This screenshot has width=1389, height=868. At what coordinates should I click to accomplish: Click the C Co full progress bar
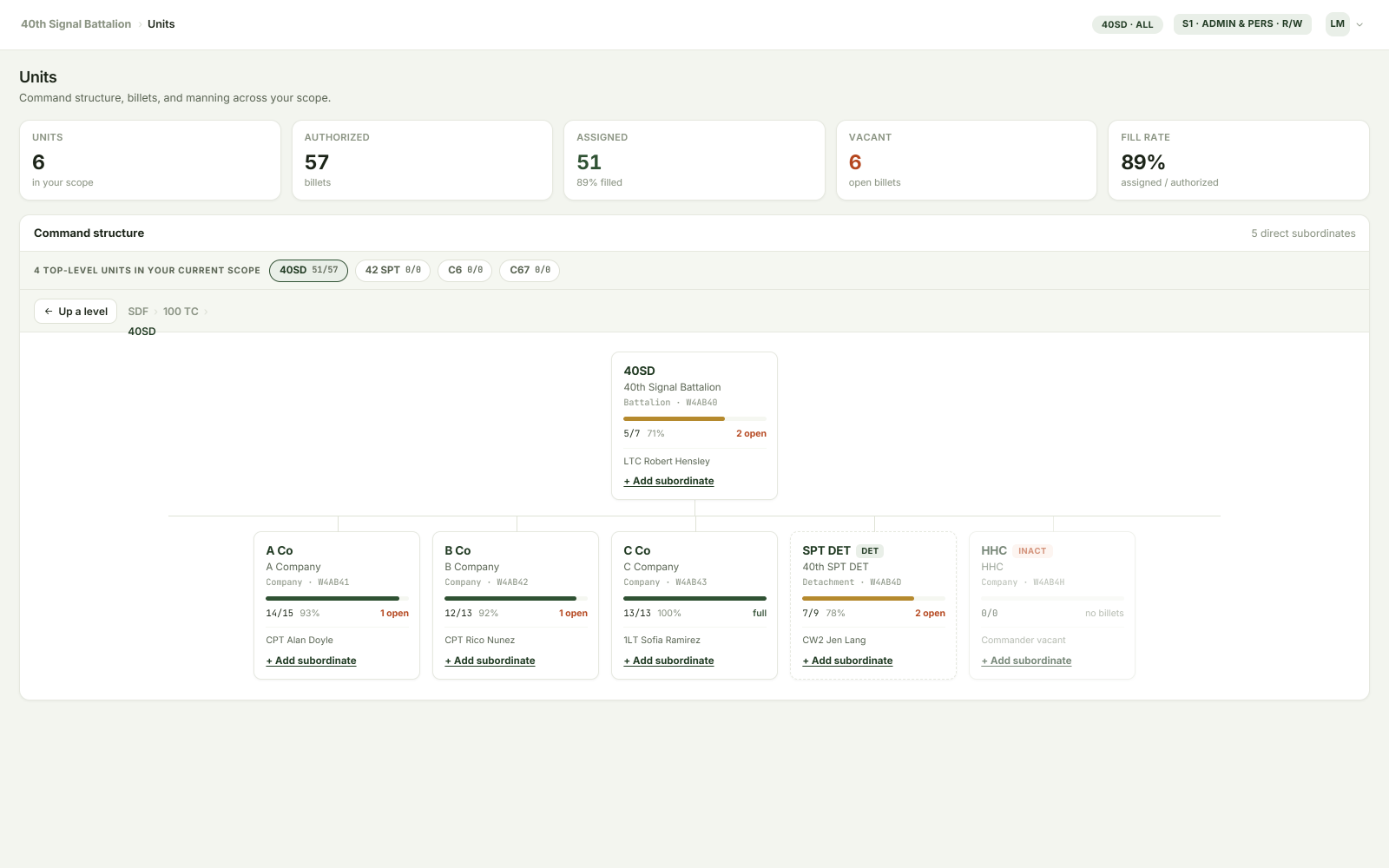coord(694,598)
